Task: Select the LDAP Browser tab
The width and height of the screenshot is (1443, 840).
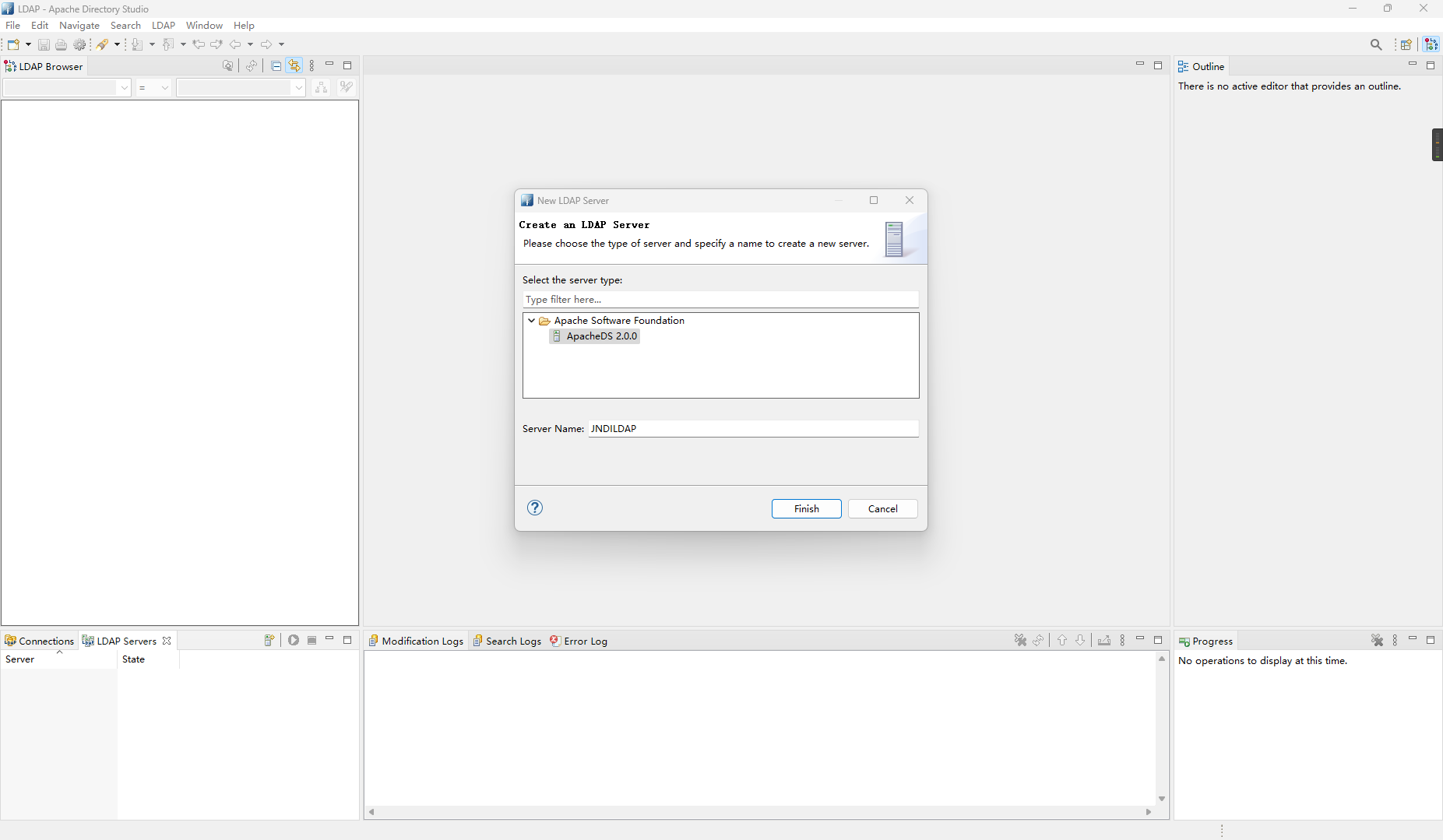Action: point(44,66)
